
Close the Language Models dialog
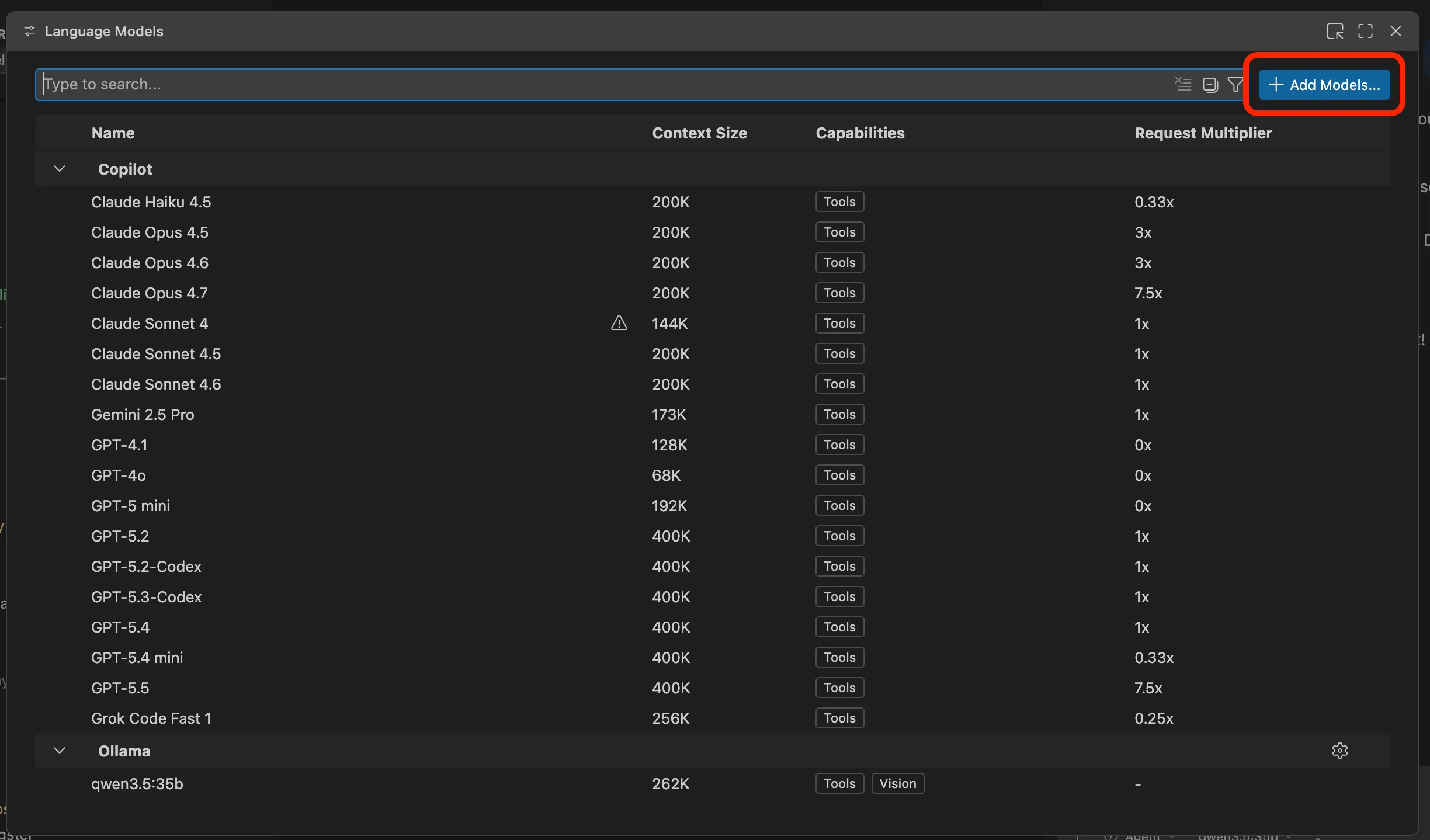point(1396,31)
